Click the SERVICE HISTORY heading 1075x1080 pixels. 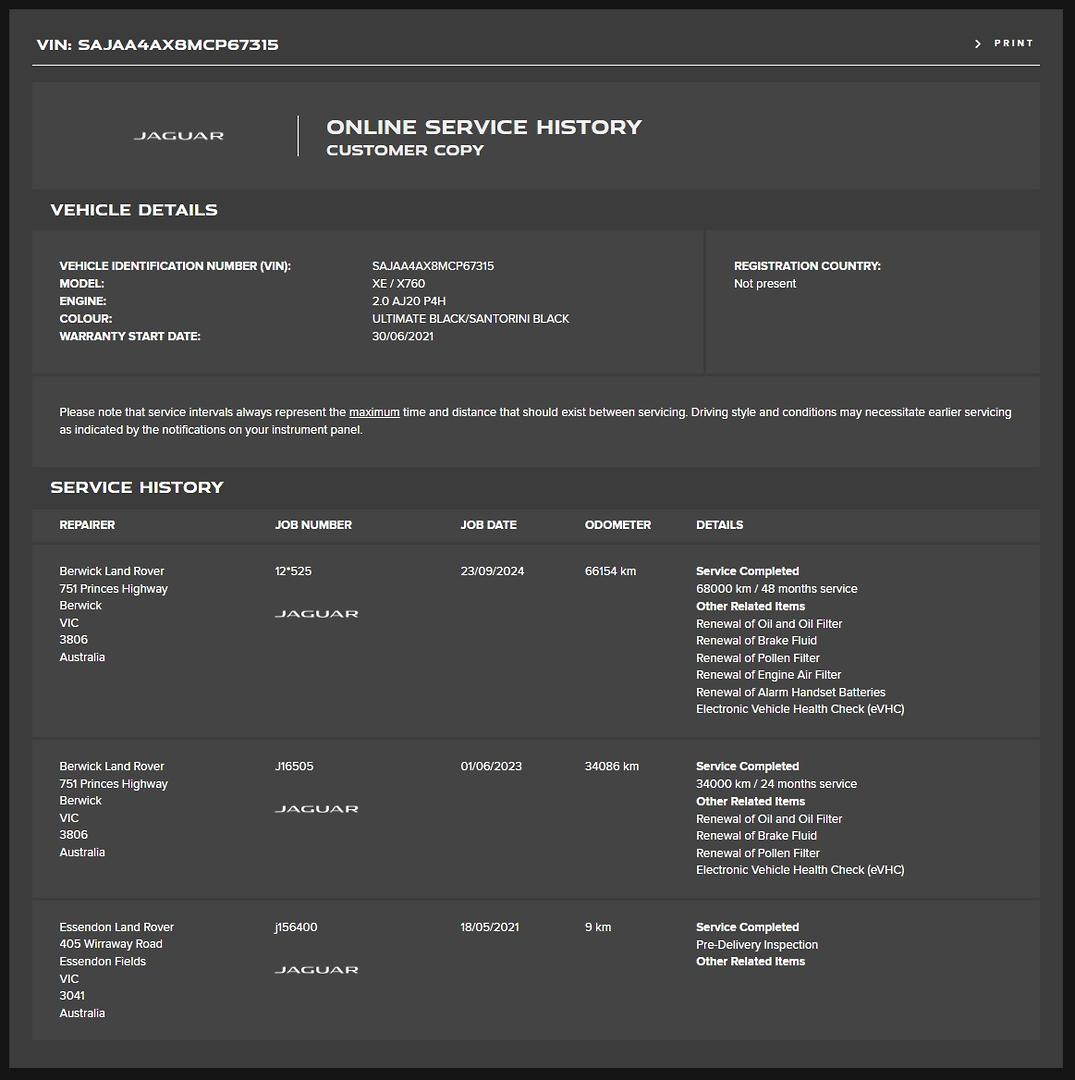click(137, 488)
